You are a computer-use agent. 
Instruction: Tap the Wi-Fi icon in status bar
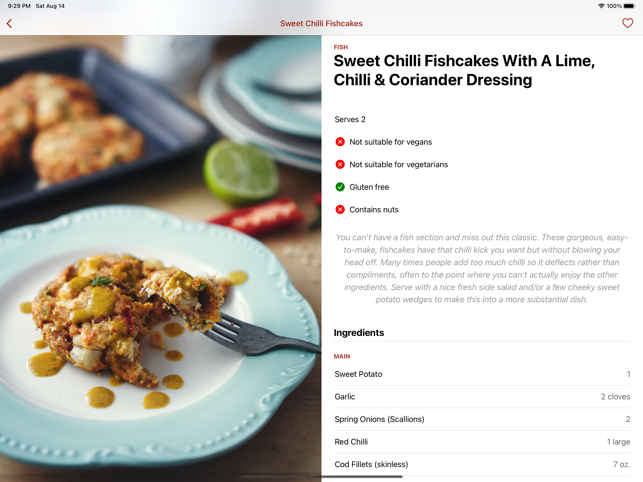click(x=601, y=6)
